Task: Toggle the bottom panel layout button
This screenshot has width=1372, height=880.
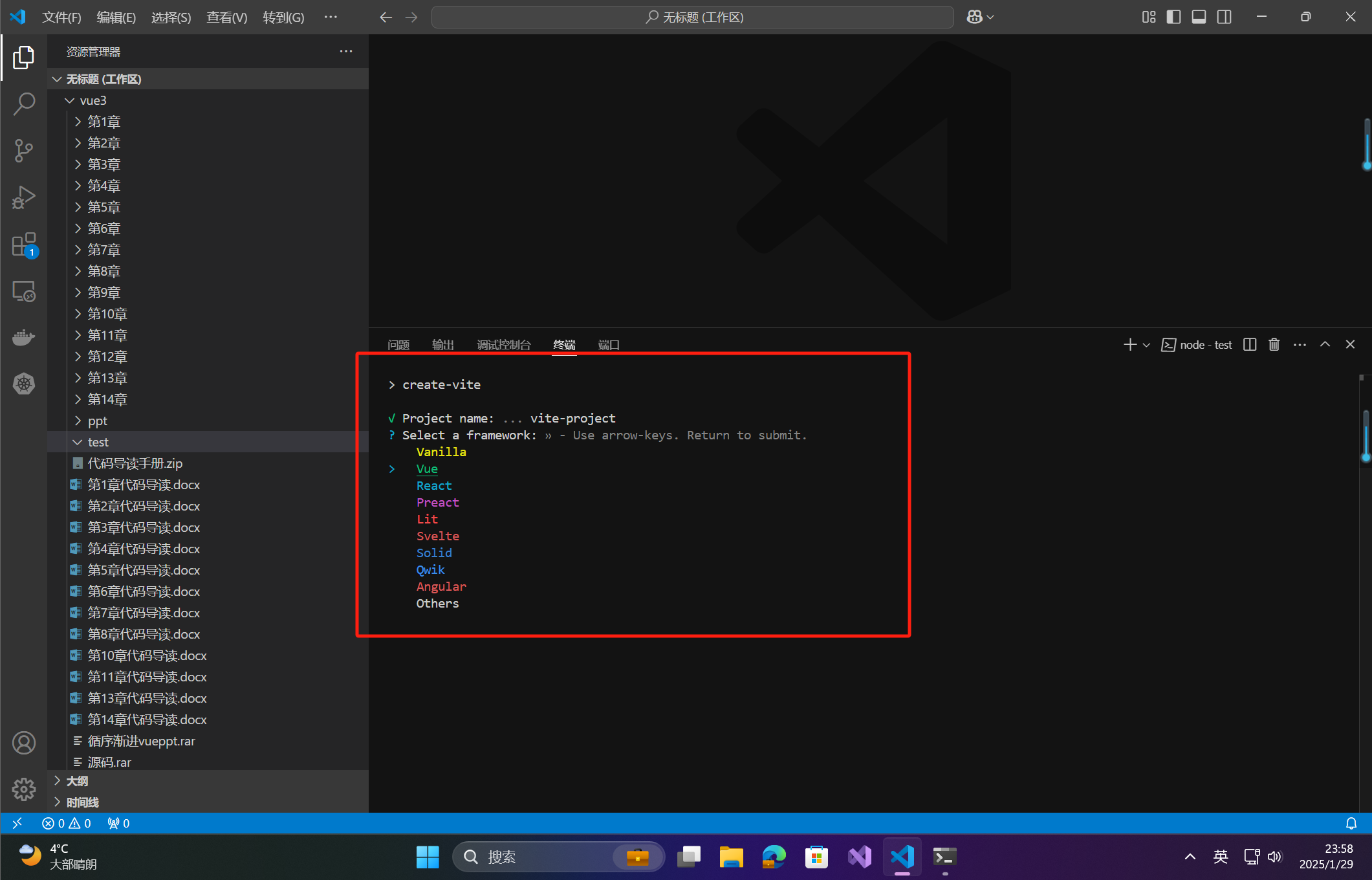Action: click(x=1199, y=17)
